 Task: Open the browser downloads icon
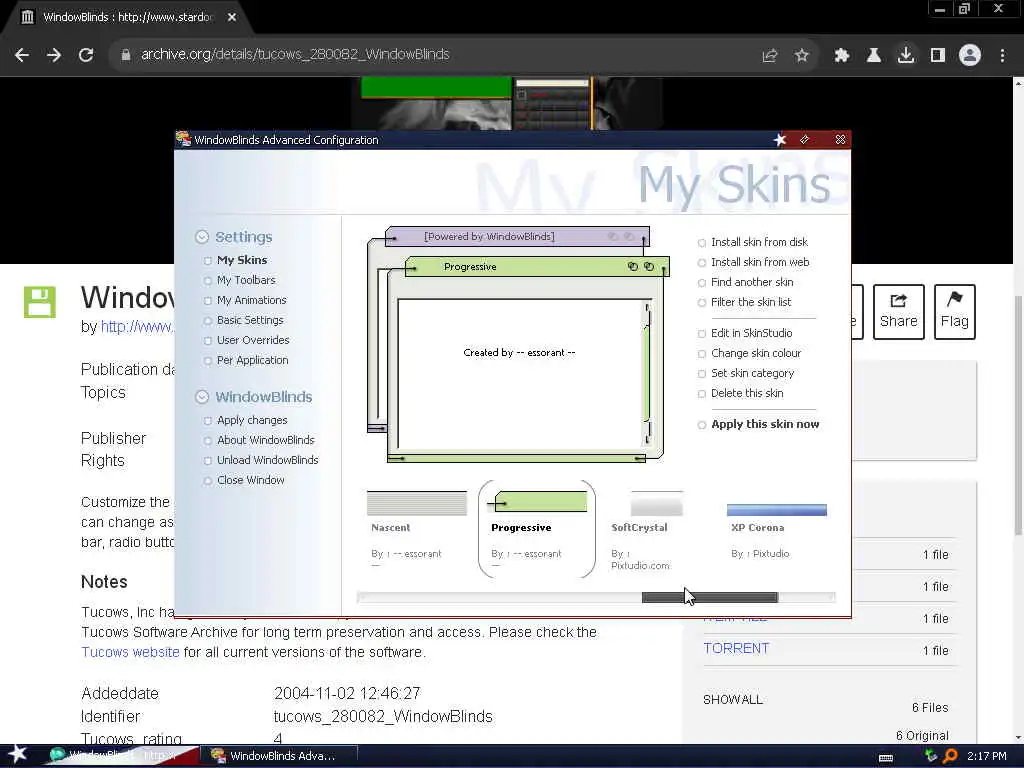(x=906, y=55)
